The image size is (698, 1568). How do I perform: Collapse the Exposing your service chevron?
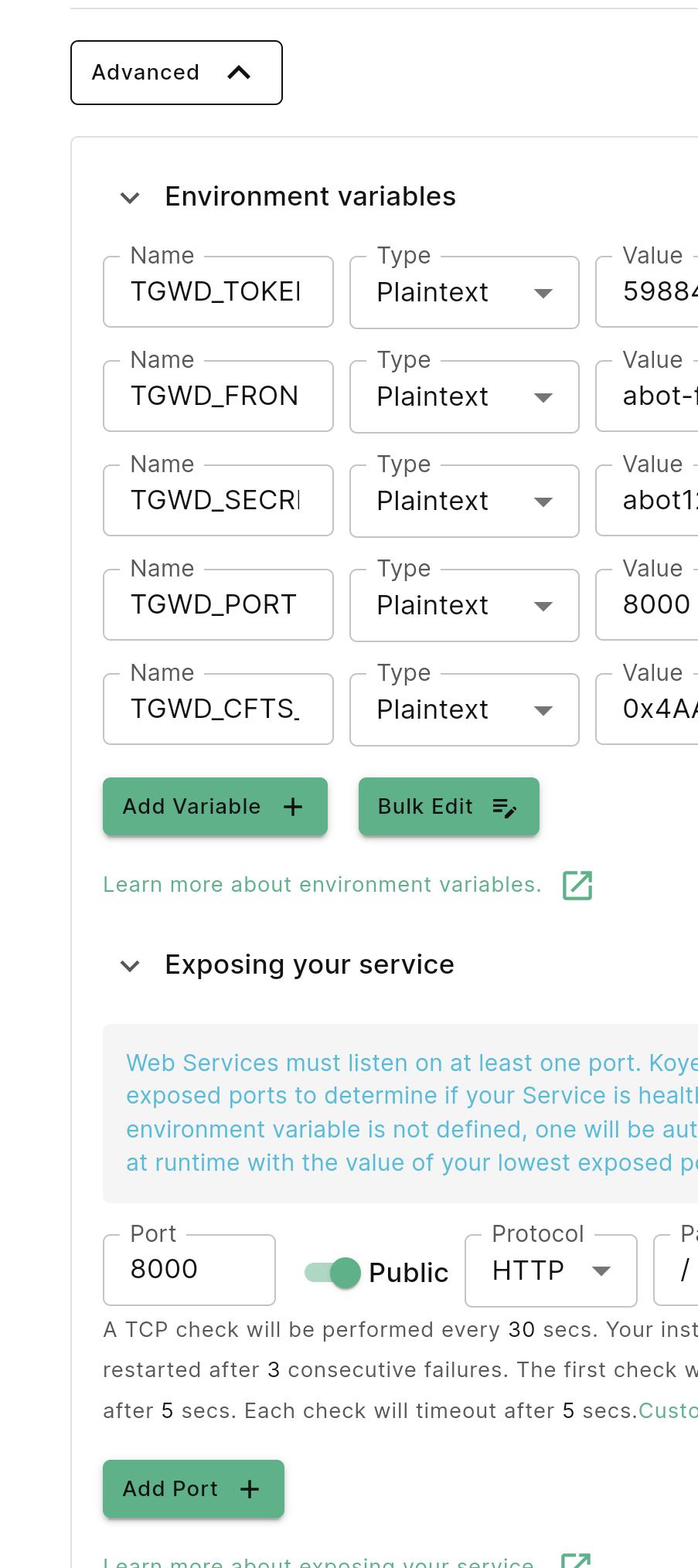130,966
